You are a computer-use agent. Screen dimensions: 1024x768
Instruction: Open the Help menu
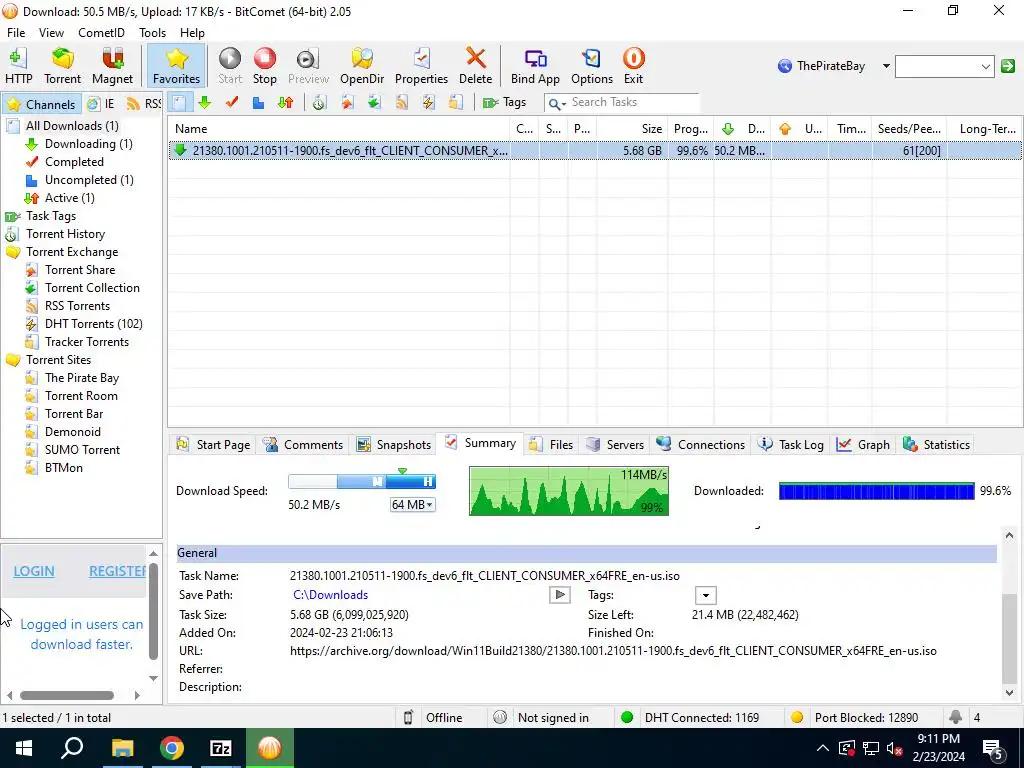coord(192,33)
